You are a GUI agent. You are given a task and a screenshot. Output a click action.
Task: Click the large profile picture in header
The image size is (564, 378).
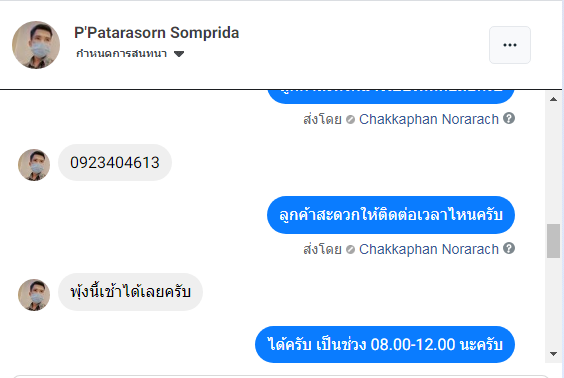pos(36,45)
